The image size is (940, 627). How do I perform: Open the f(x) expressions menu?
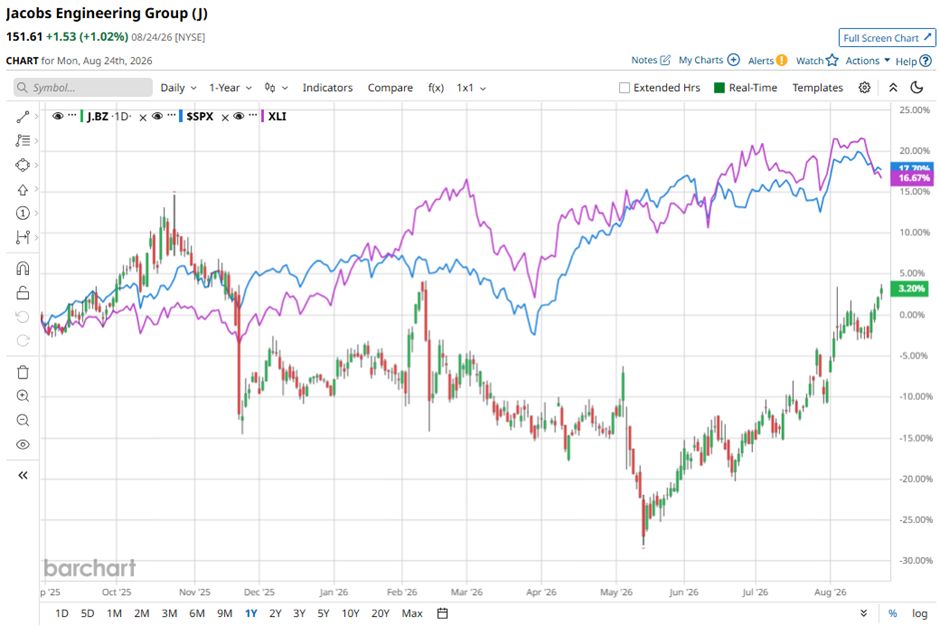(x=436, y=88)
